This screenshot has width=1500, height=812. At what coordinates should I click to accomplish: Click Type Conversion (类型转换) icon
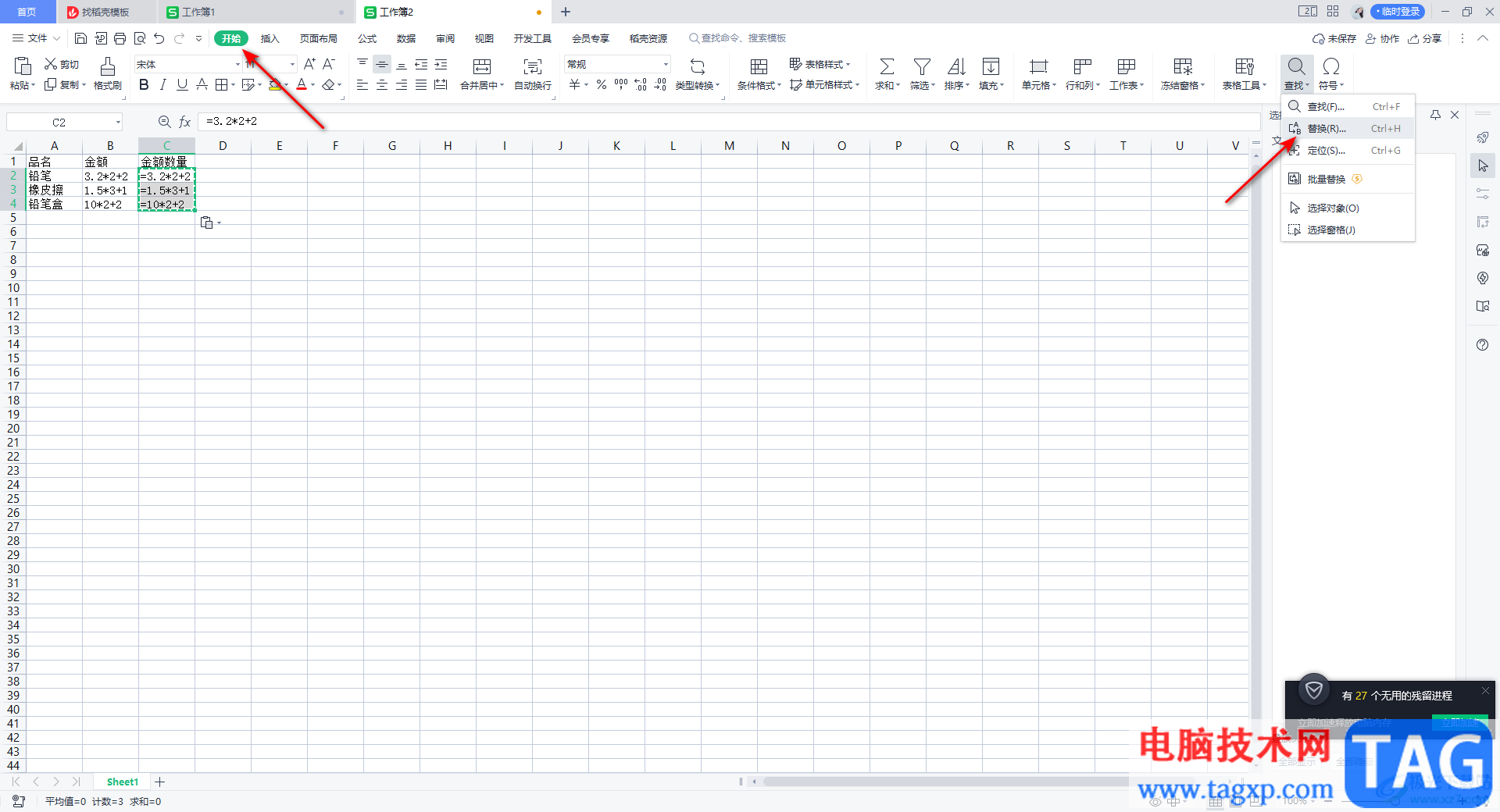[698, 67]
